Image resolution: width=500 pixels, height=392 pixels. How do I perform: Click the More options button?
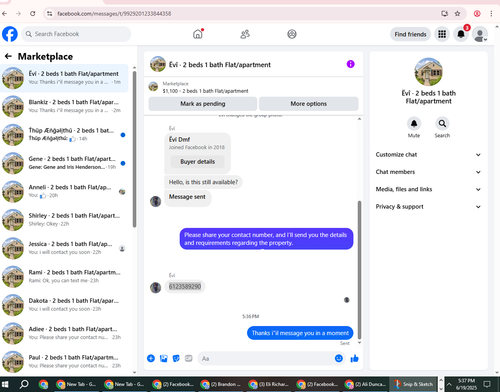[x=309, y=104]
